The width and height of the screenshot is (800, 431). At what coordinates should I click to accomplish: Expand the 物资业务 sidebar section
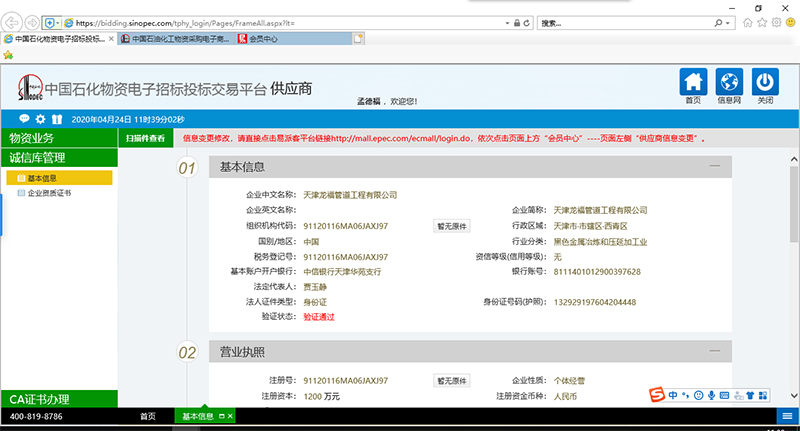click(x=59, y=138)
